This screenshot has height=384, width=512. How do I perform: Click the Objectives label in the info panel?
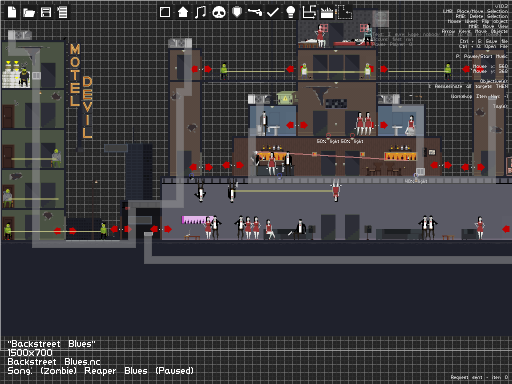tap(493, 81)
